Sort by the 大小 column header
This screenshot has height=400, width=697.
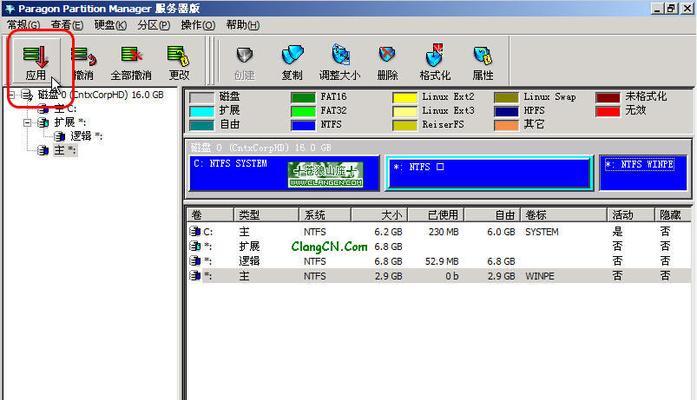pos(379,215)
